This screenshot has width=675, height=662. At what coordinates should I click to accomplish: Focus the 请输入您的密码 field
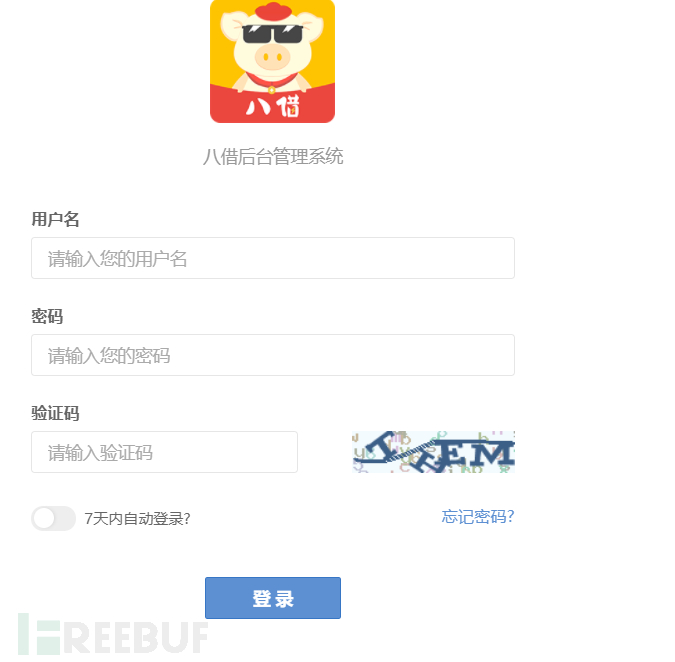273,355
